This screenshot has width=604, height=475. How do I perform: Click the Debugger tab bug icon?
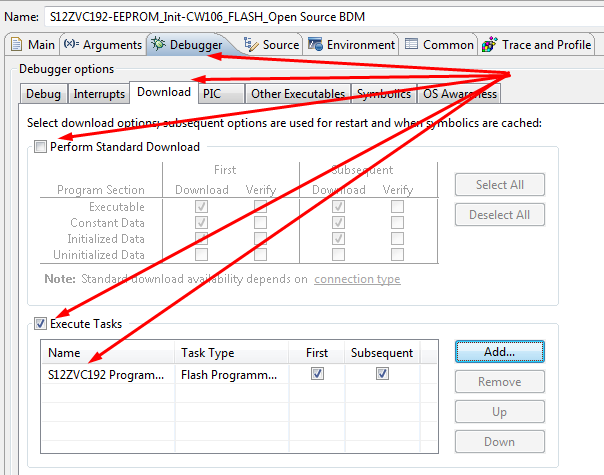tap(158, 44)
